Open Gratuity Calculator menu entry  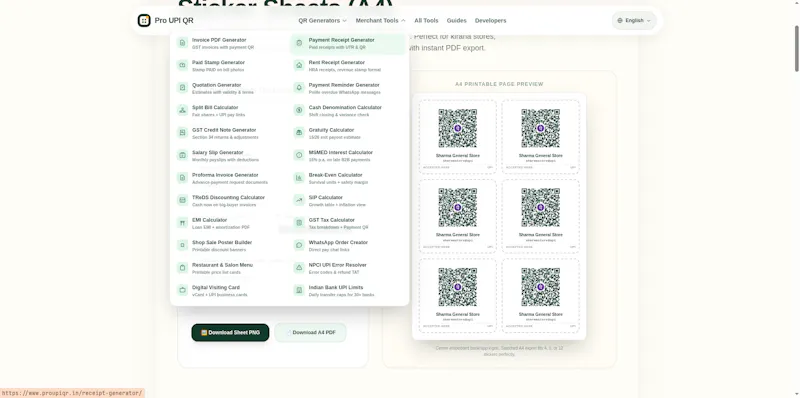(x=348, y=133)
